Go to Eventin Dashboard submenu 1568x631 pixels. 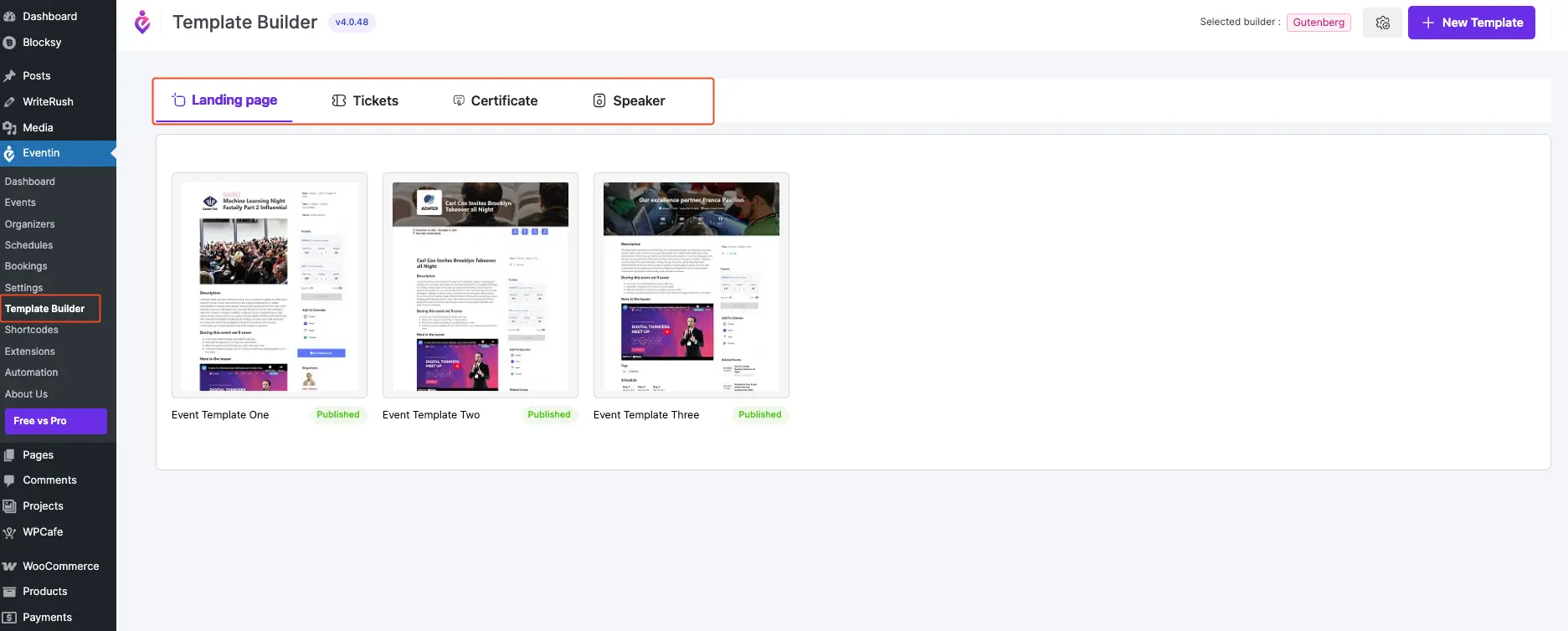[x=30, y=182]
